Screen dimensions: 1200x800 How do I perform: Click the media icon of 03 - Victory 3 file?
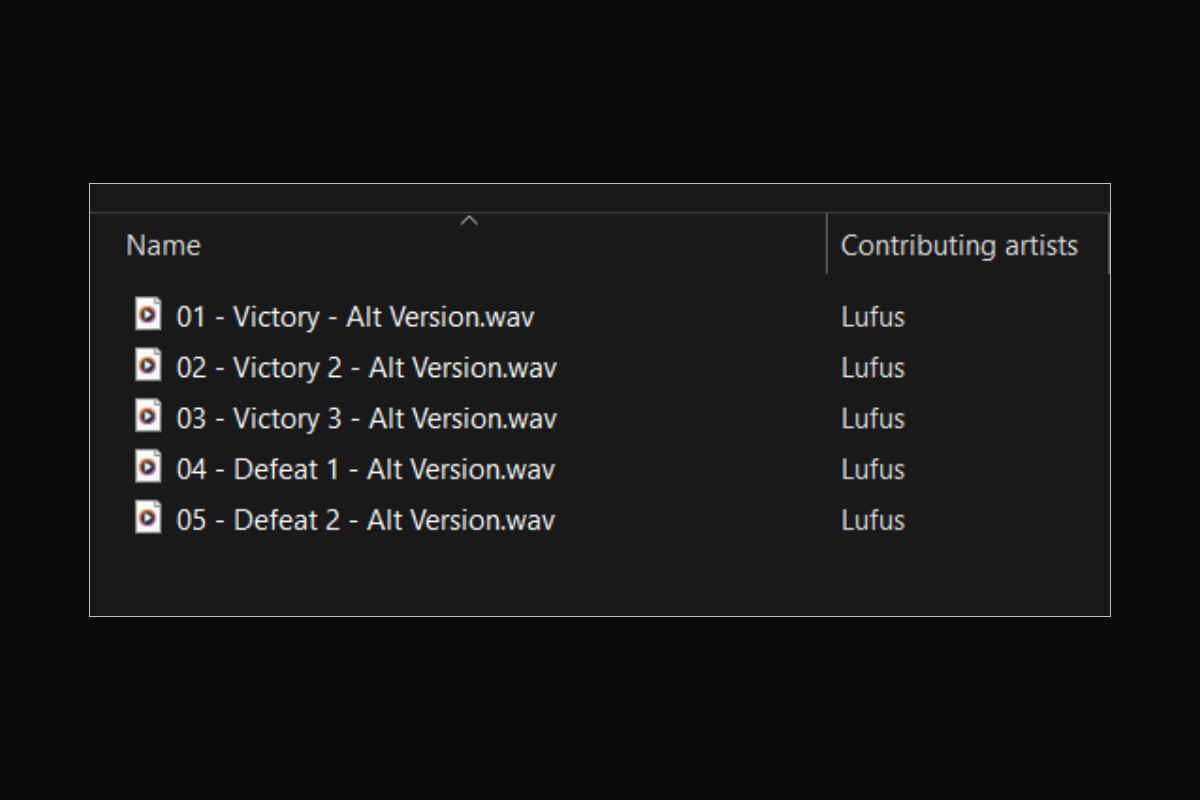point(148,416)
